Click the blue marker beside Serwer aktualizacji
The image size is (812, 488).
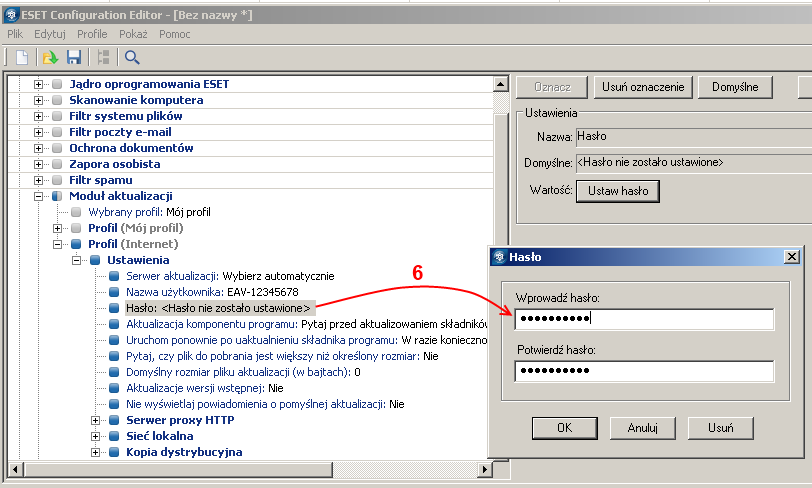(114, 276)
